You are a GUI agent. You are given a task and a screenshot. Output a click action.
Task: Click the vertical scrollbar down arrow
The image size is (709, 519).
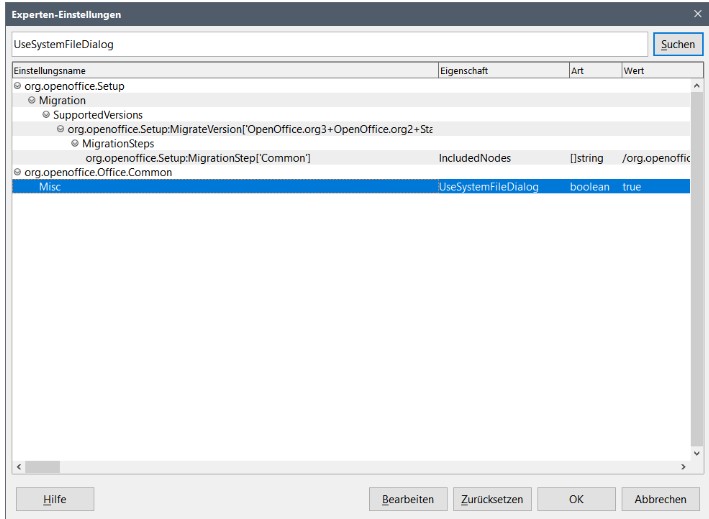pos(697,453)
